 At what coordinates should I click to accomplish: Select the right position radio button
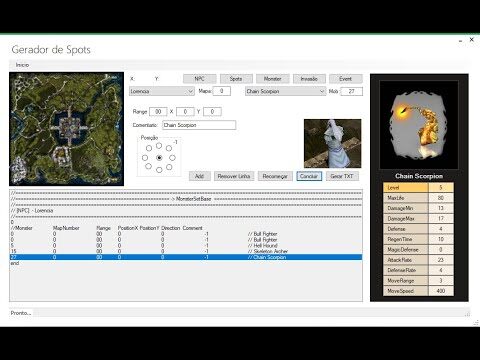[172, 158]
